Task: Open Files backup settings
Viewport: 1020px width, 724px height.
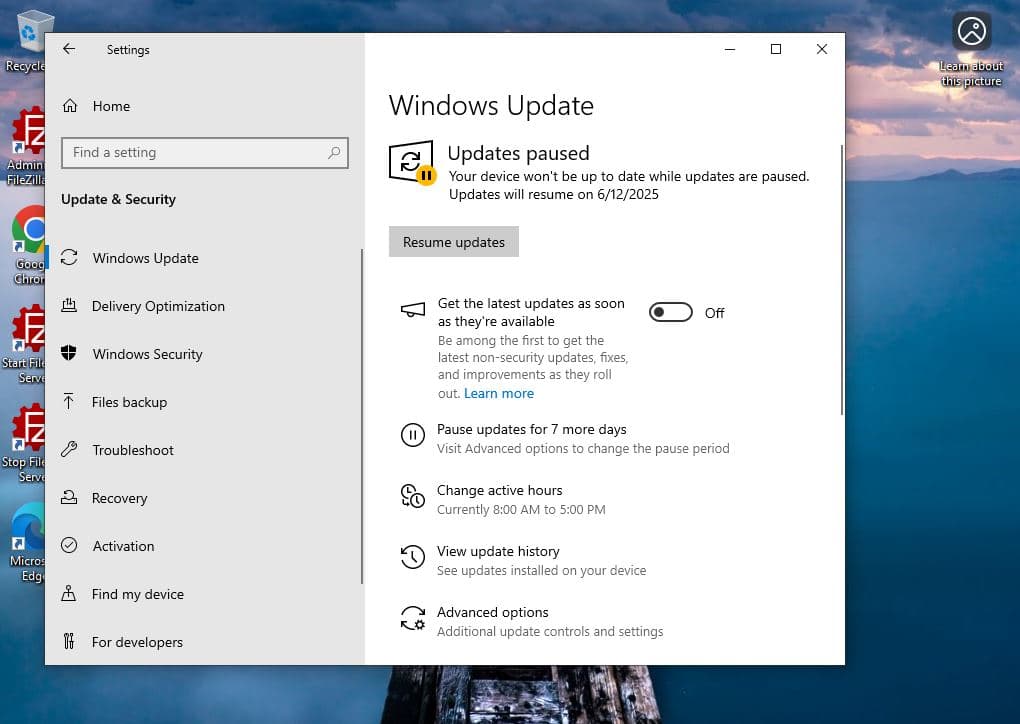Action: point(129,402)
